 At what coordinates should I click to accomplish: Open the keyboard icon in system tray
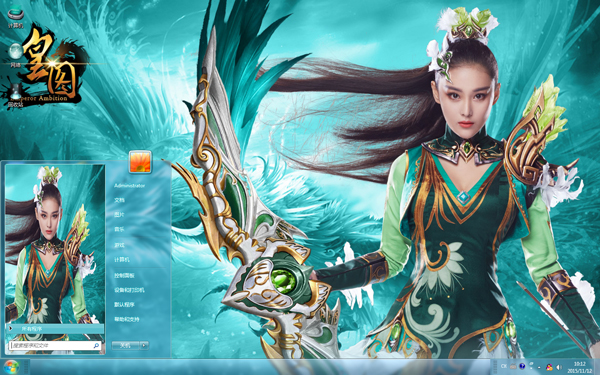point(513,366)
